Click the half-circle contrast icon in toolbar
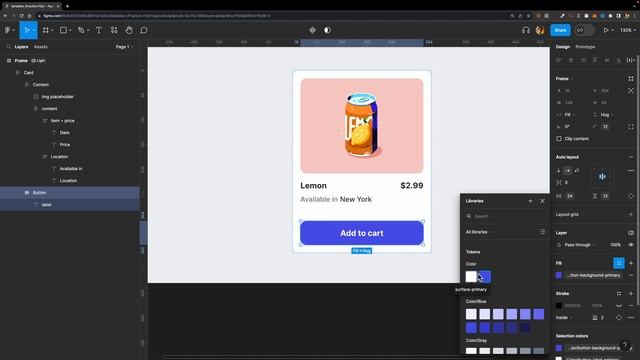The width and height of the screenshot is (640, 360). [327, 30]
